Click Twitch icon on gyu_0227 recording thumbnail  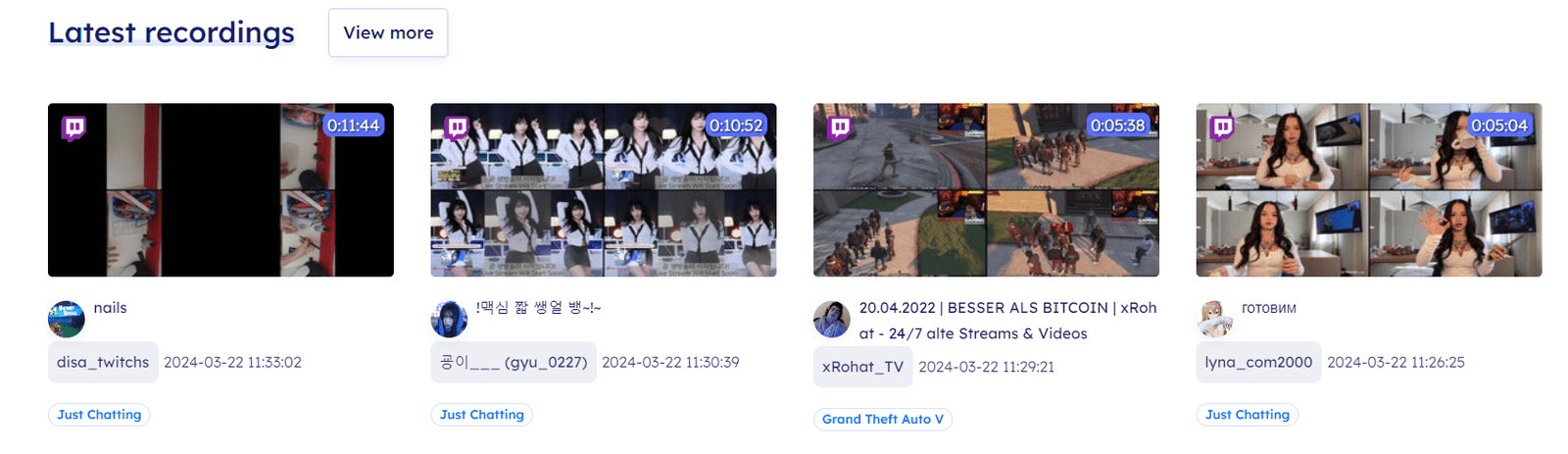pos(457,127)
